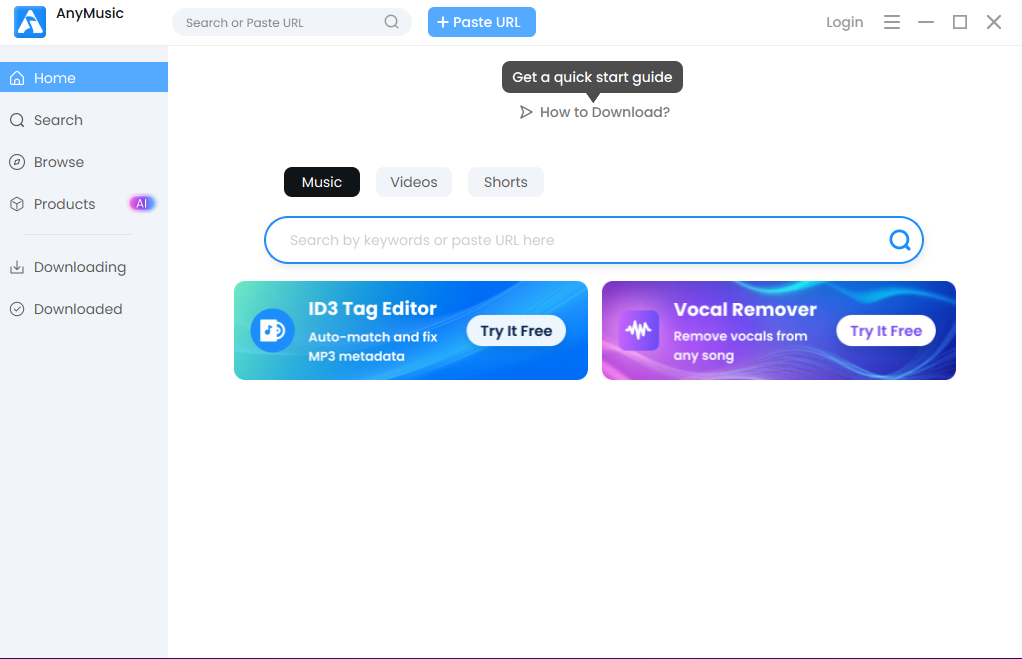This screenshot has width=1022, height=659.
Task: Open Products in the sidebar
Action: pyautogui.click(x=84, y=204)
